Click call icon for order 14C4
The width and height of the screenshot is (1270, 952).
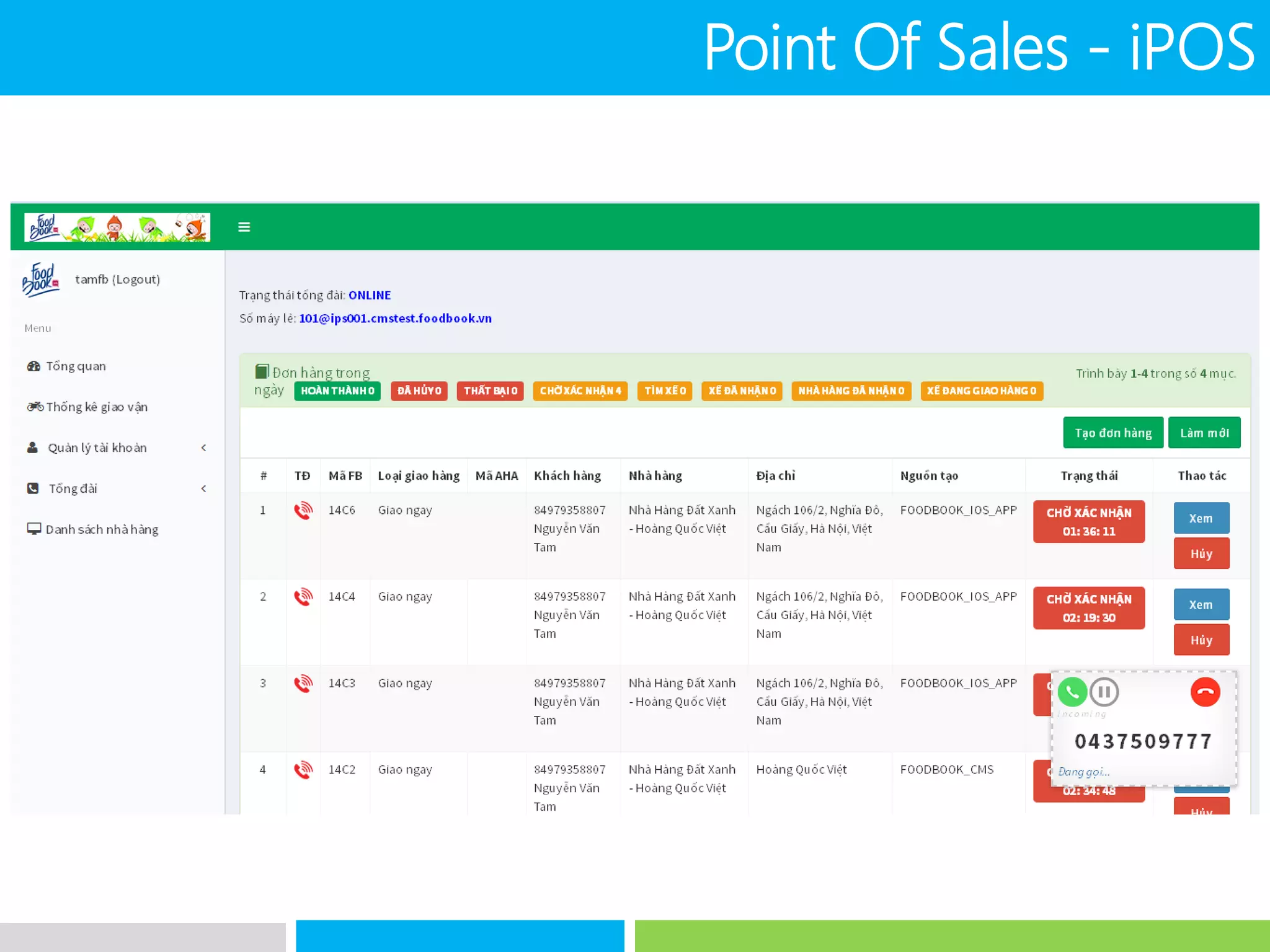(x=303, y=597)
